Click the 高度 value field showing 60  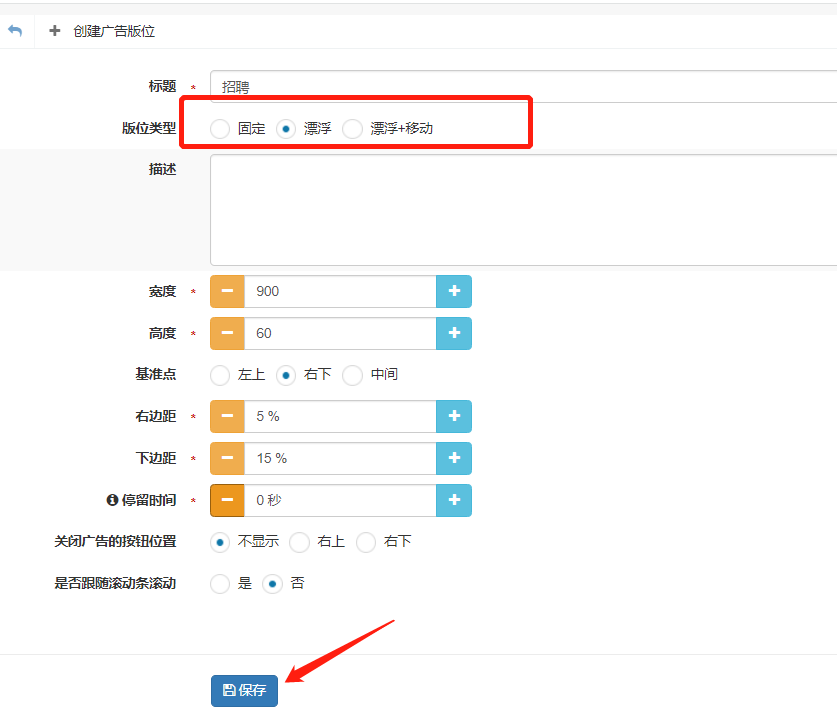pos(340,333)
